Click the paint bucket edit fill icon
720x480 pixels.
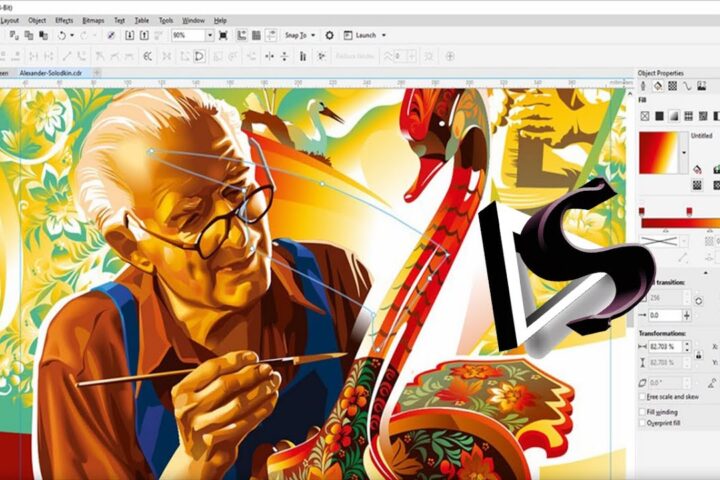tap(697, 169)
